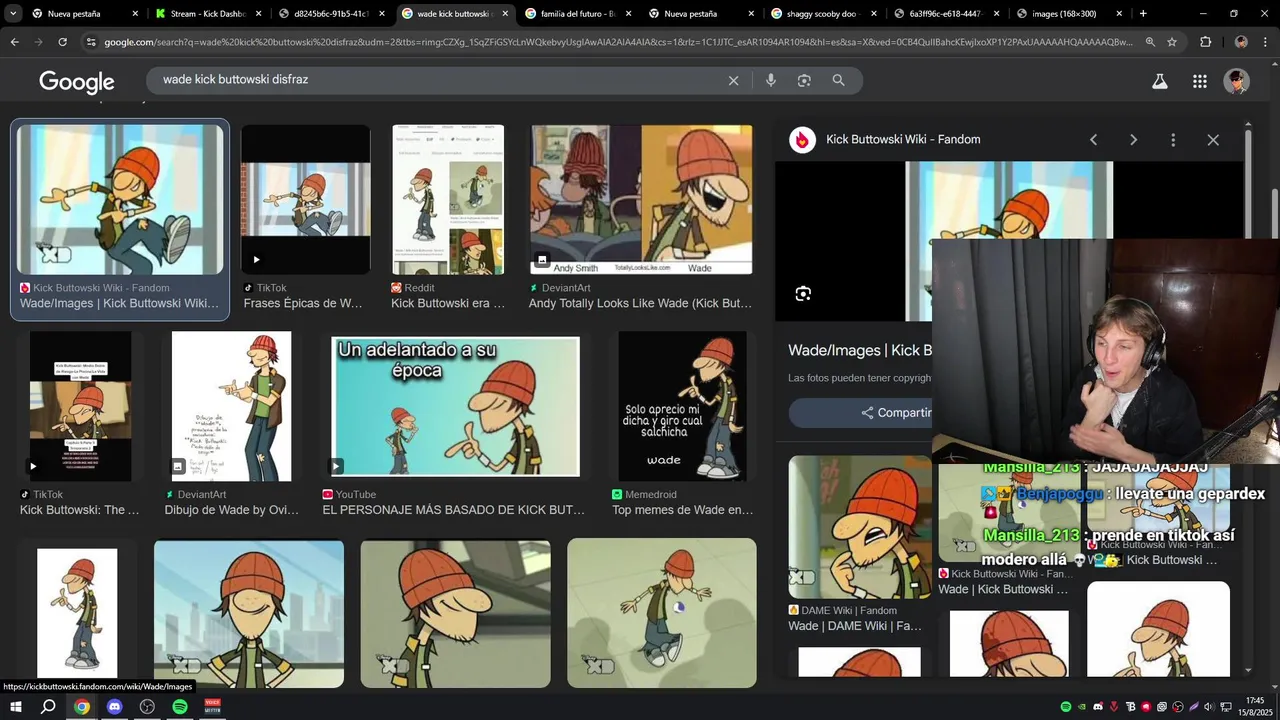Reload the page
This screenshot has width=1280, height=720.
[62, 42]
